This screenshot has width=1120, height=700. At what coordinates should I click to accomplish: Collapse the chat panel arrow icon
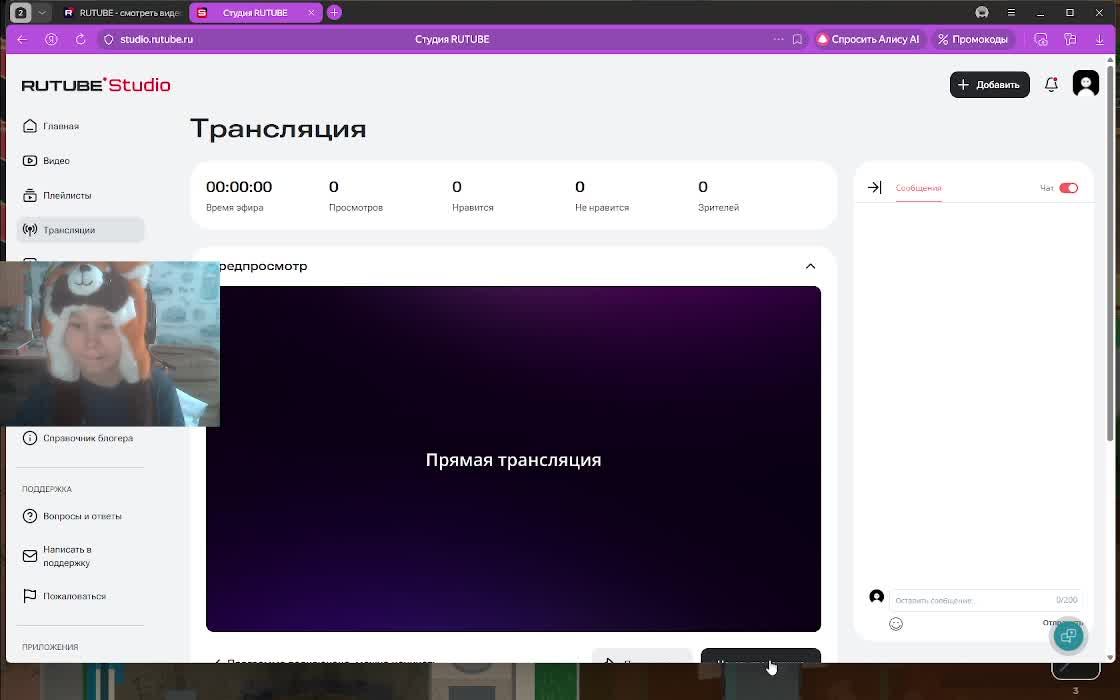[x=874, y=187]
